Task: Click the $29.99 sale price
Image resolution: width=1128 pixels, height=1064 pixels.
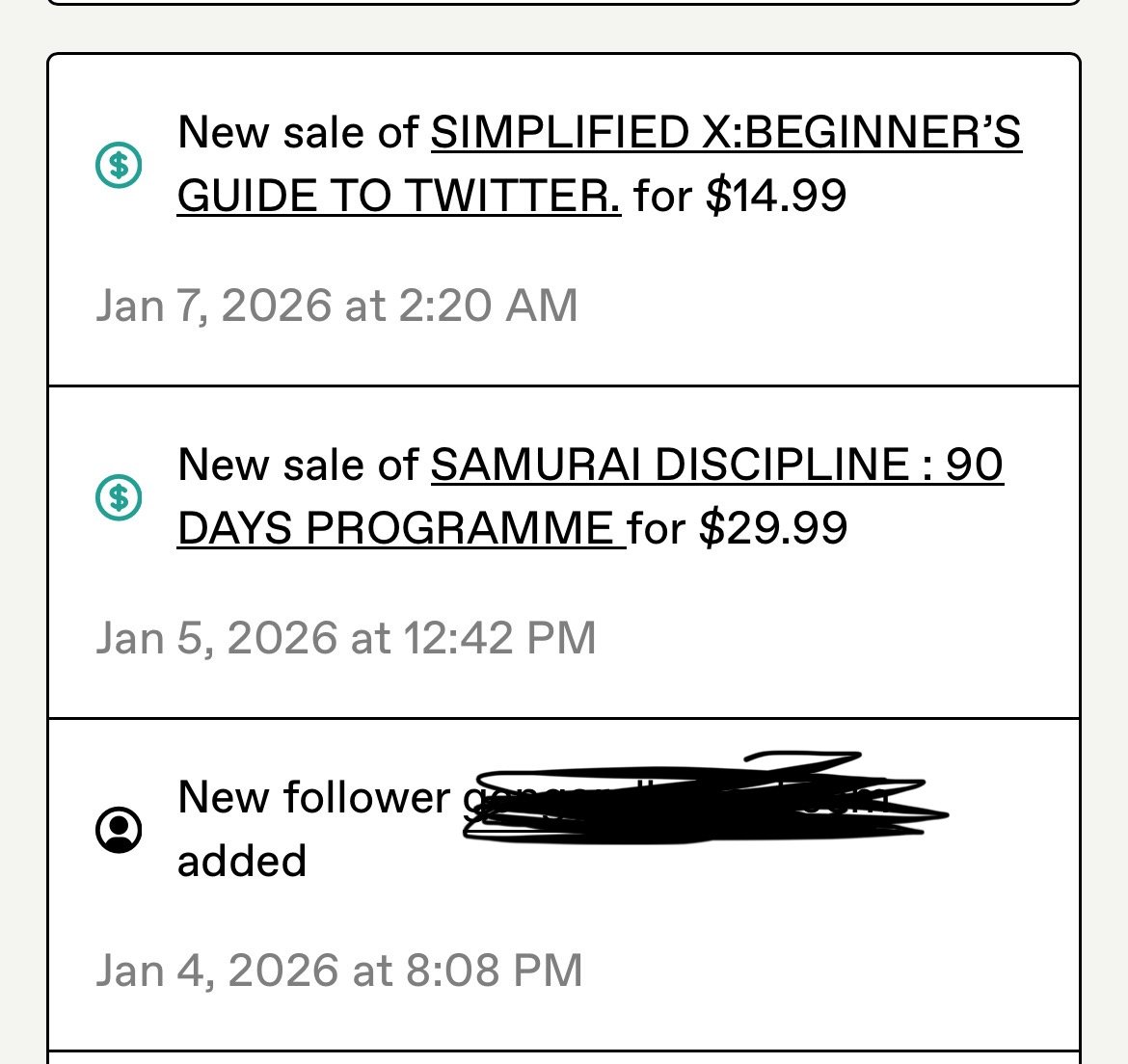Action: pyautogui.click(x=773, y=528)
